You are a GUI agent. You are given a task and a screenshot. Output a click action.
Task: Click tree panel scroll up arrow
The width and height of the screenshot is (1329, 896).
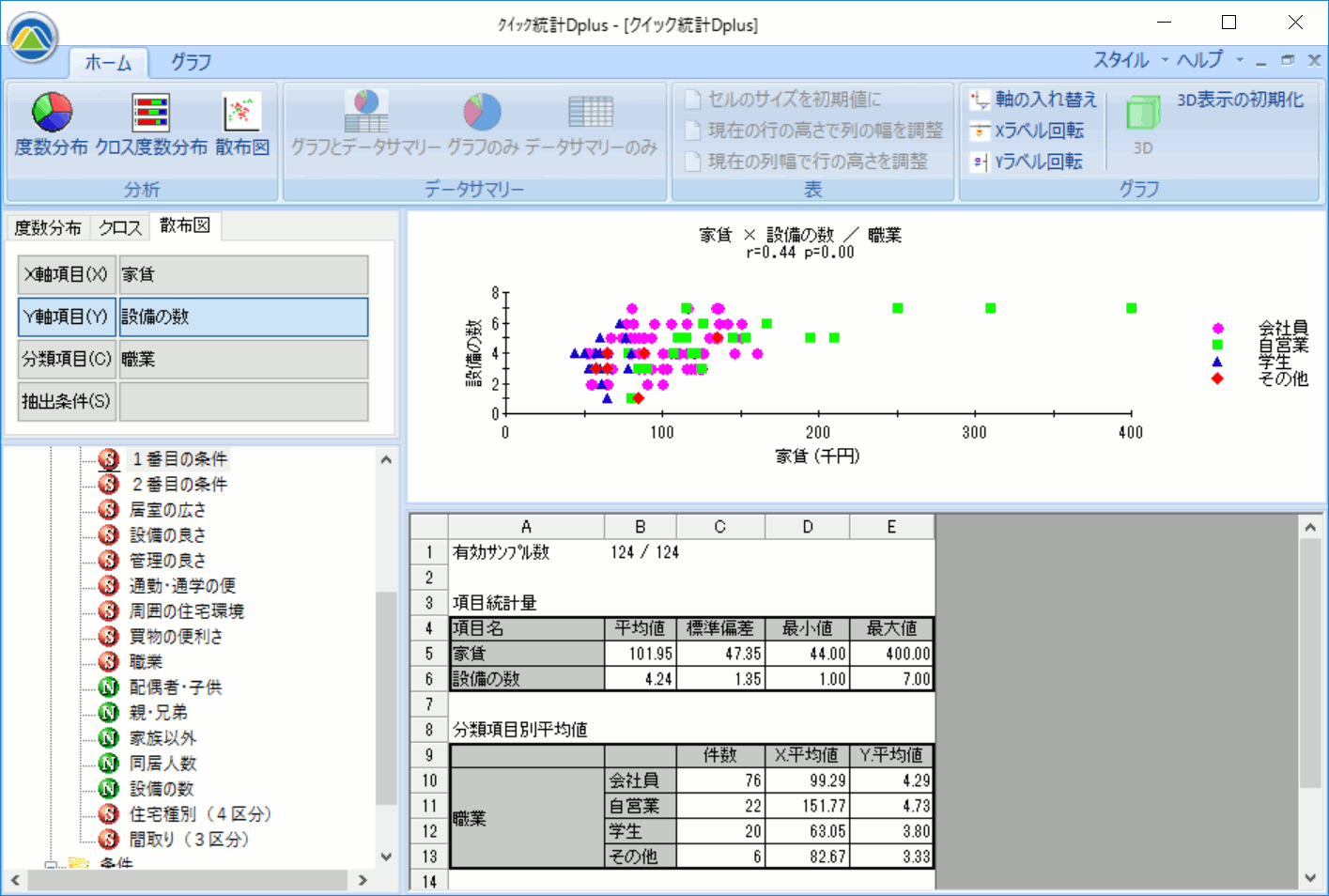click(386, 460)
